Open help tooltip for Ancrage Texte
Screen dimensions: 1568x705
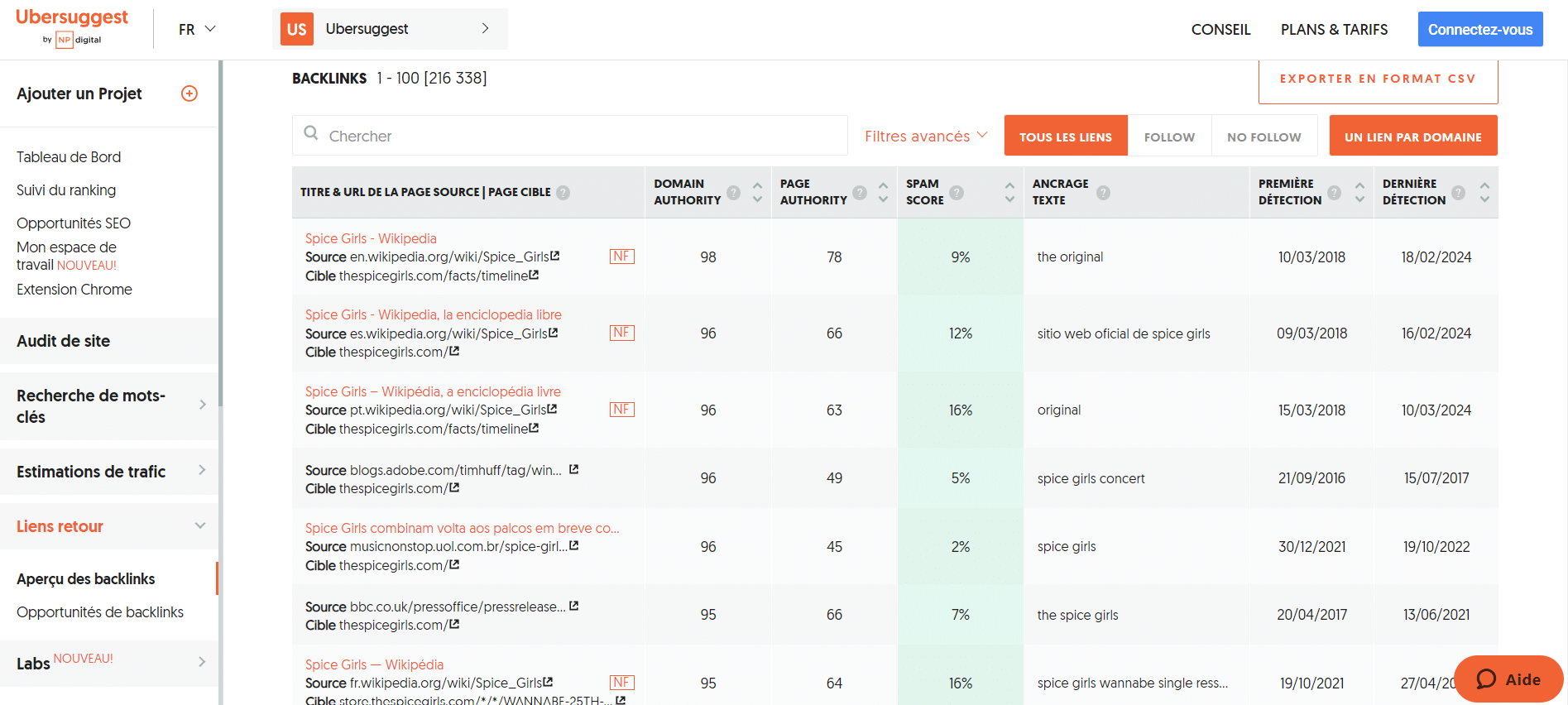coord(1103,193)
